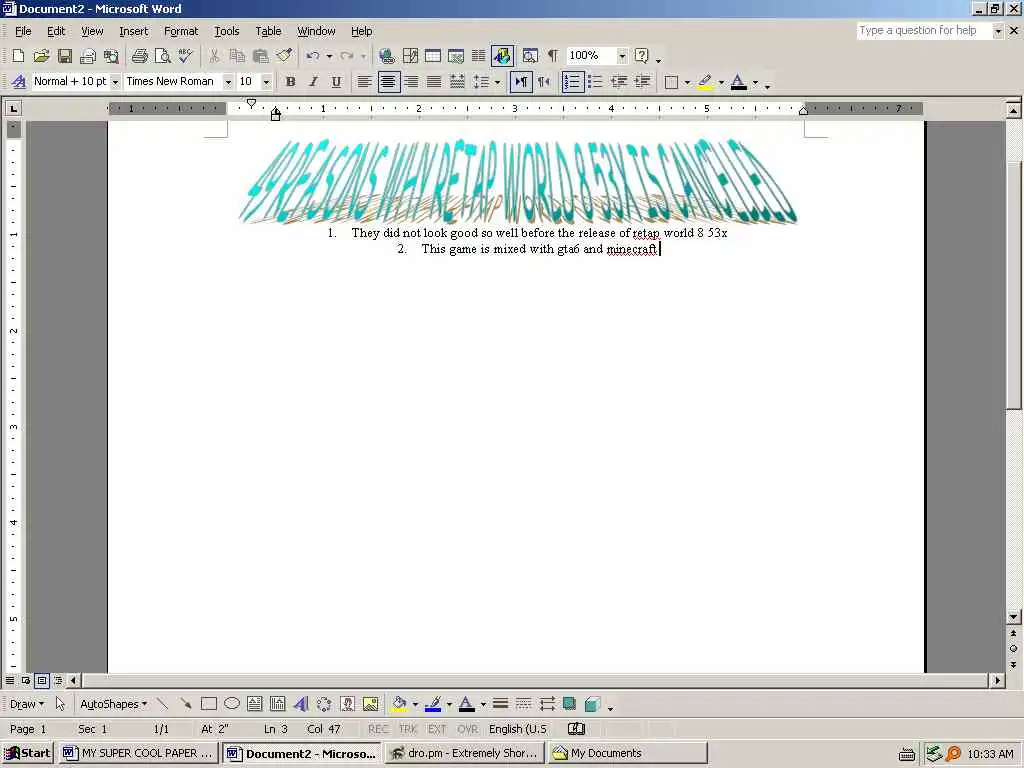Click Document Map icon
Image resolution: width=1024 pixels, height=768 pixels.
[x=530, y=56]
